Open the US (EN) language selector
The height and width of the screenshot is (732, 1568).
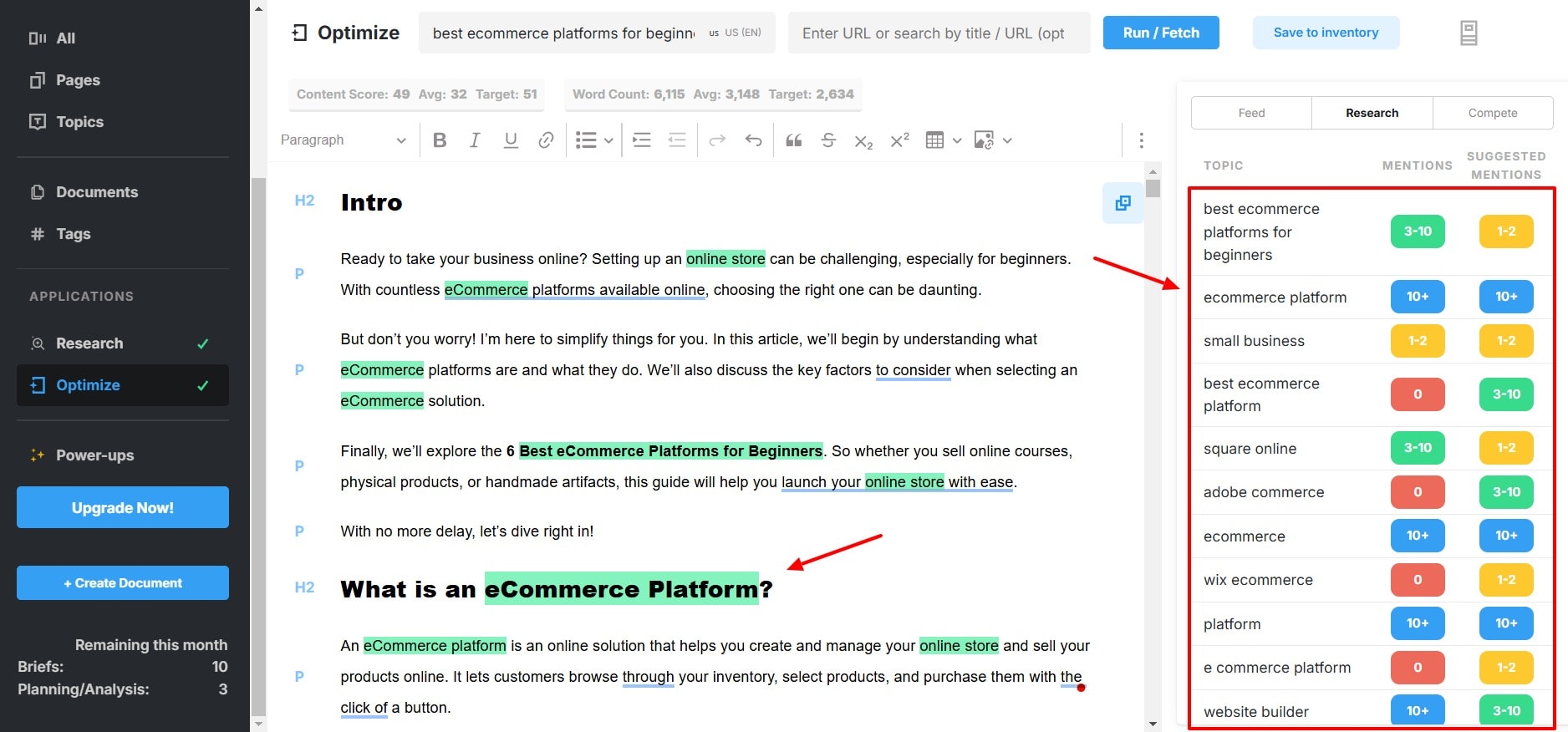point(736,33)
